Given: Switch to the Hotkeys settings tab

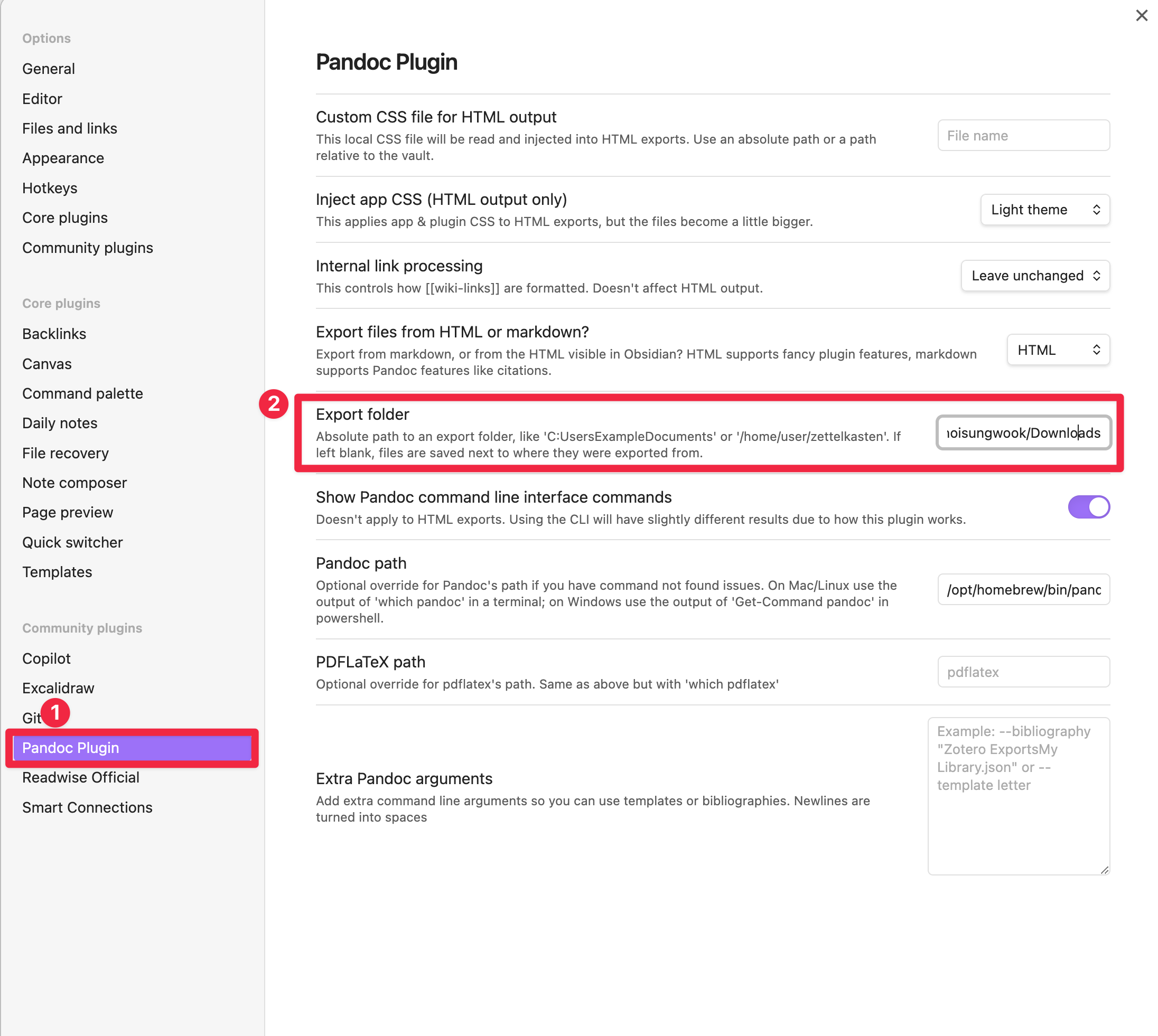Looking at the screenshot, I should (x=50, y=188).
